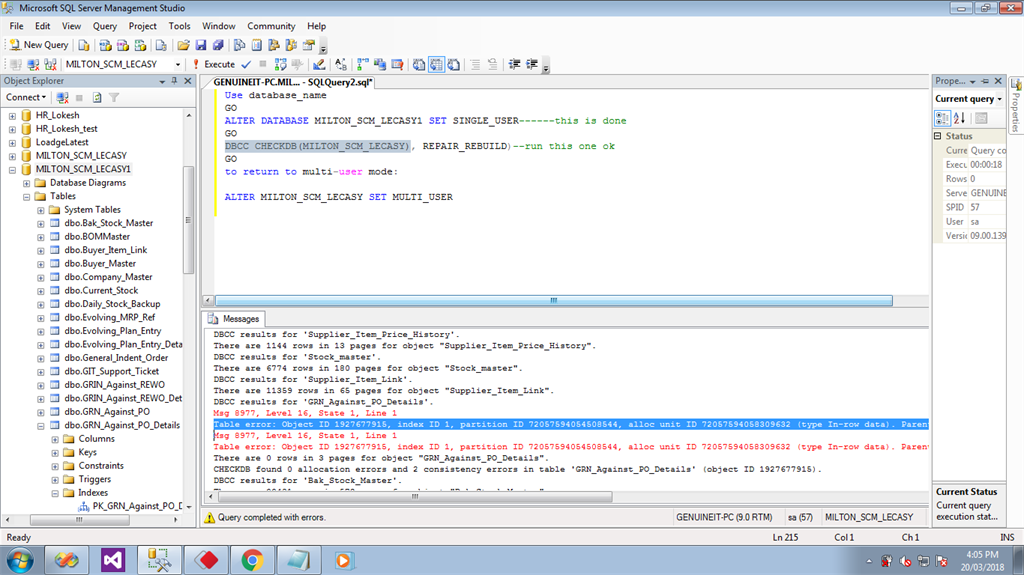This screenshot has width=1024, height=575.
Task: Click the Comment out selected lines icon
Action: pos(475,64)
